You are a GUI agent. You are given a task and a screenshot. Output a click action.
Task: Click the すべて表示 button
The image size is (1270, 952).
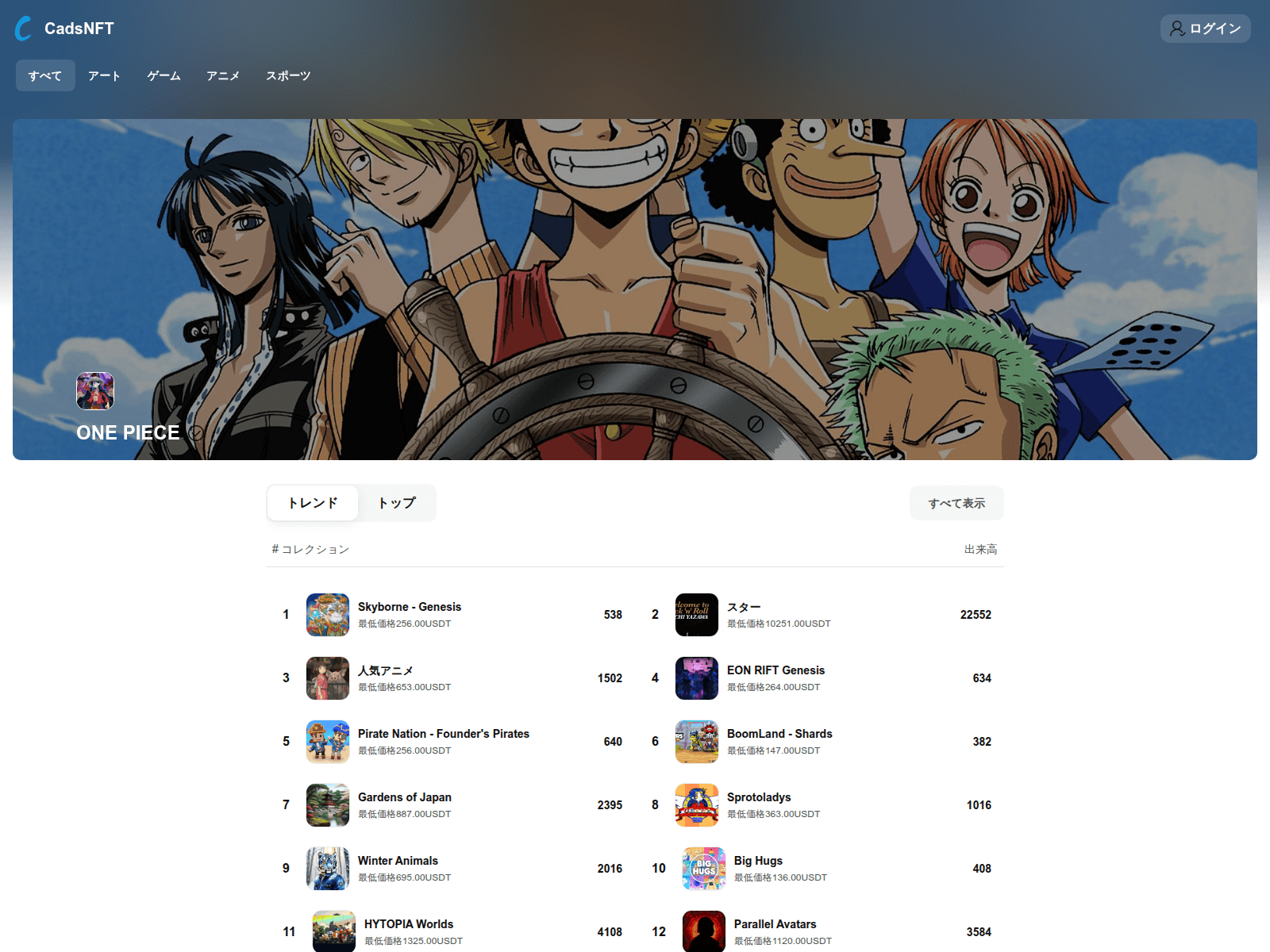956,502
